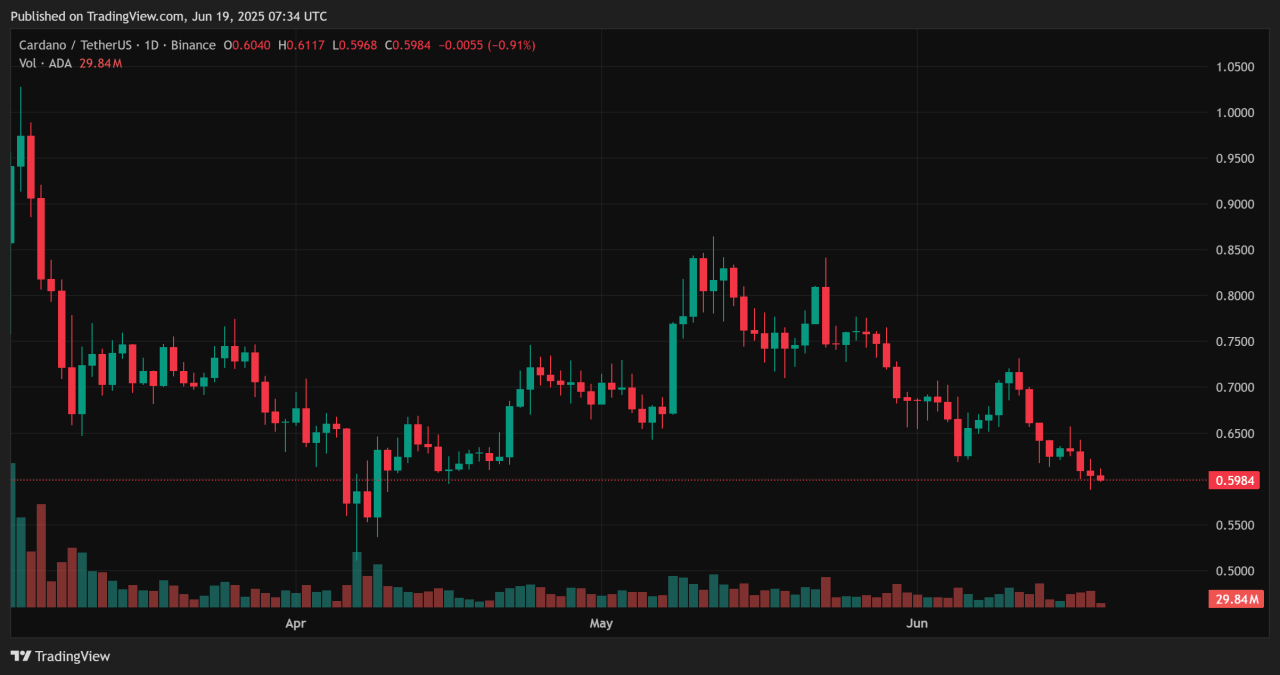
Task: Select the low value L0.5968
Action: click(357, 45)
